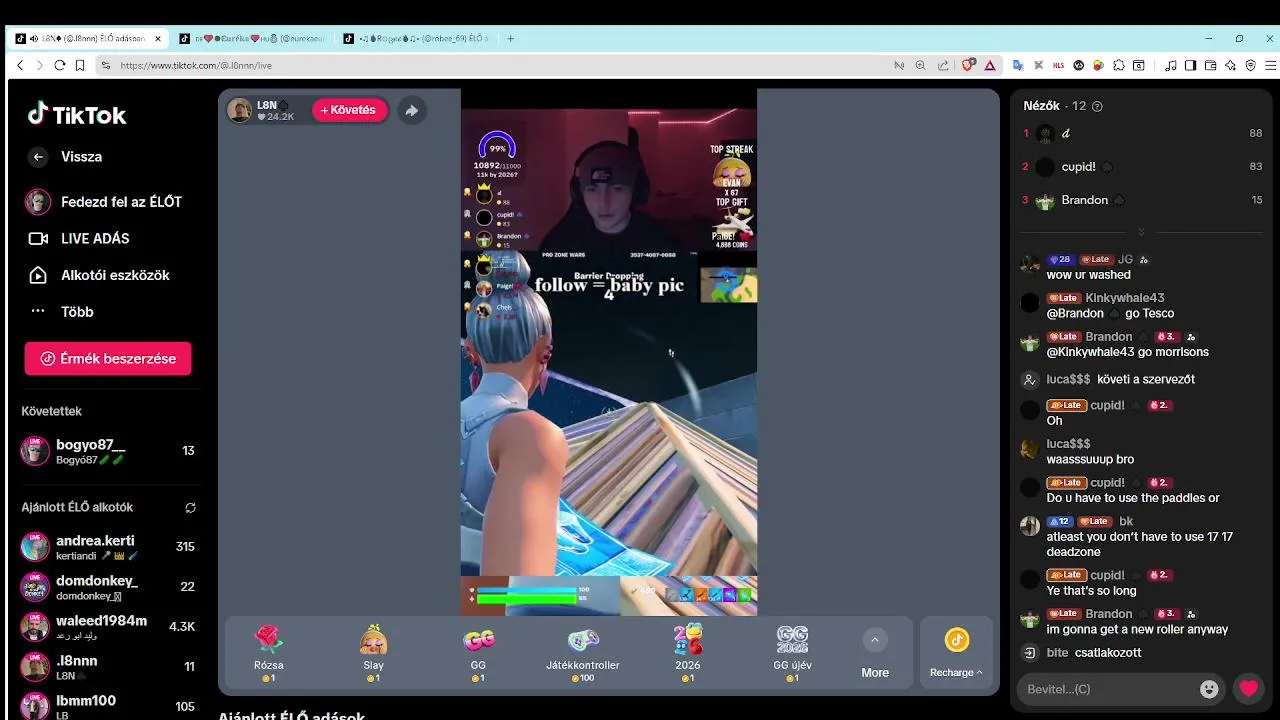Open Brave Wallet icon
Image resolution: width=1280 pixels, height=720 pixels.
pos(1210,65)
